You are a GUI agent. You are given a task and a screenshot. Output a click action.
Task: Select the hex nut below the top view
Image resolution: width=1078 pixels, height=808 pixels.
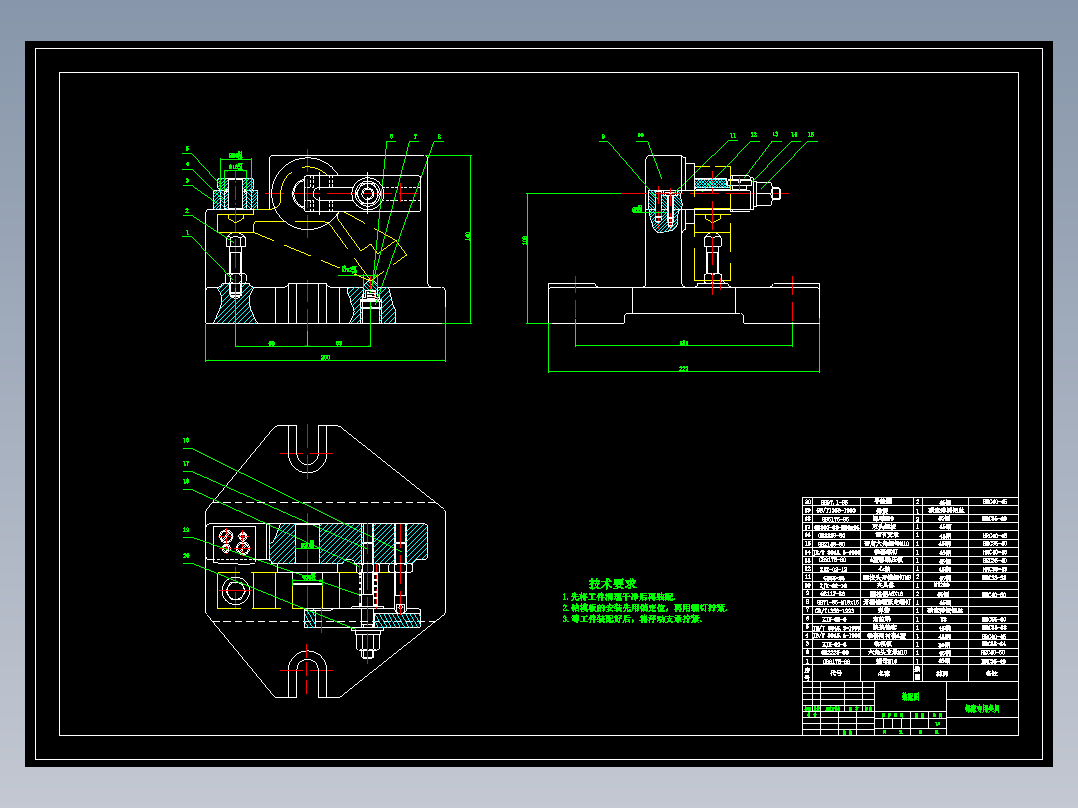click(367, 644)
